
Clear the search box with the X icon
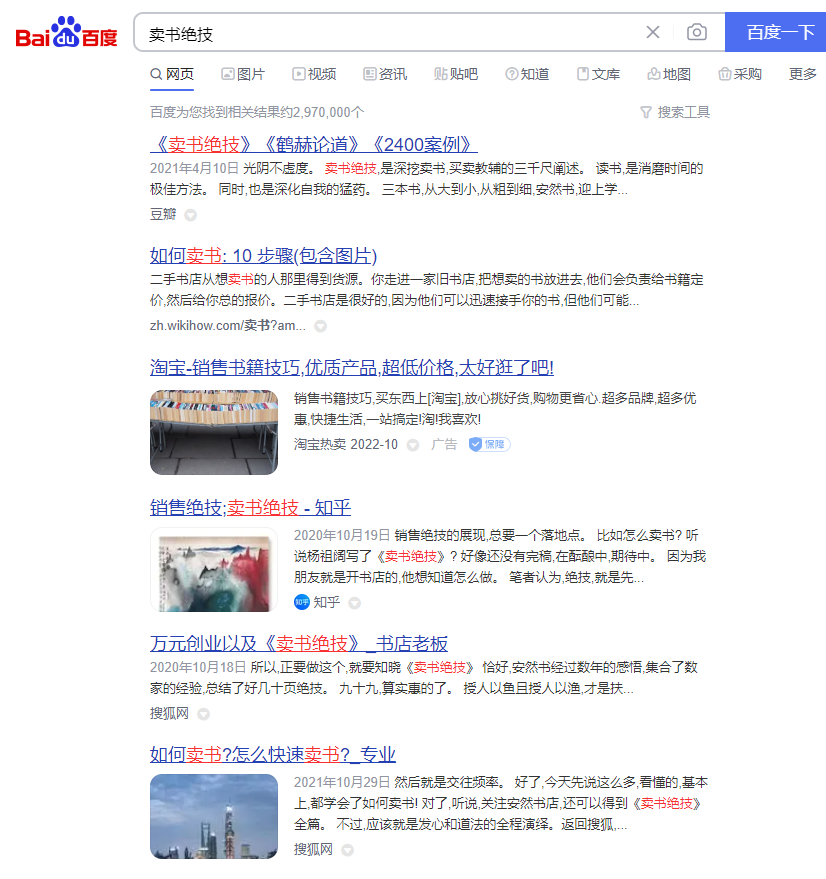[653, 32]
